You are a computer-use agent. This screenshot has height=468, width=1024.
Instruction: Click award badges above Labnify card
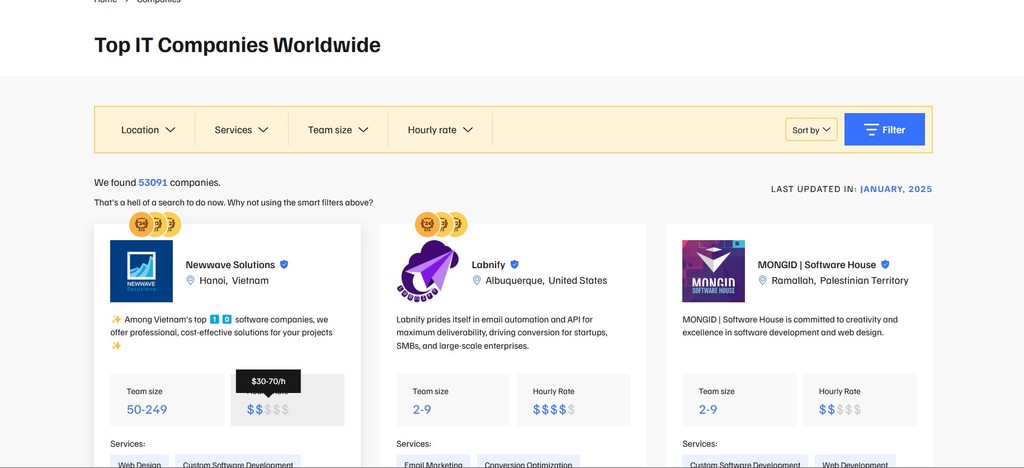click(x=441, y=225)
